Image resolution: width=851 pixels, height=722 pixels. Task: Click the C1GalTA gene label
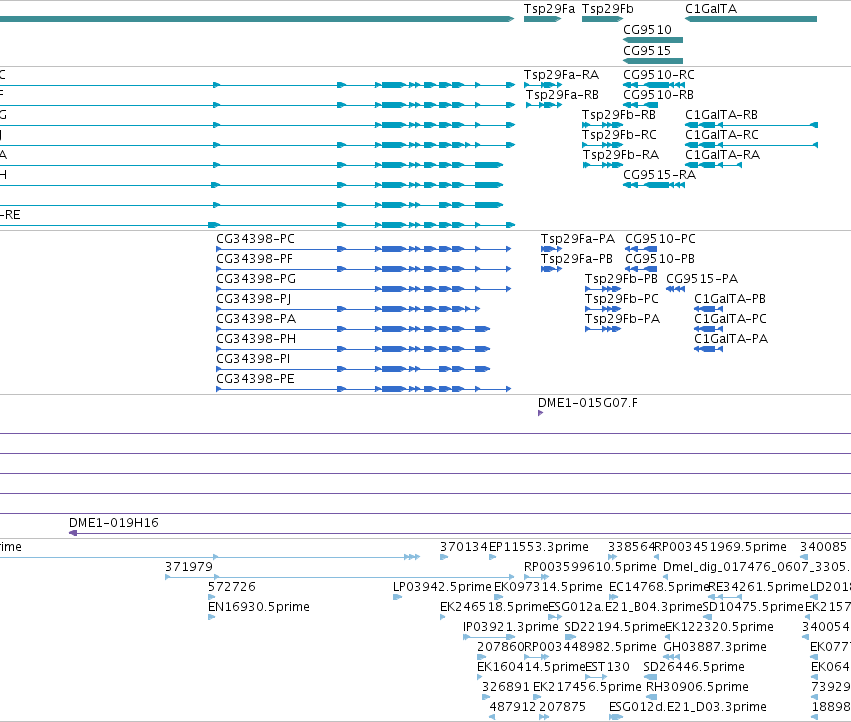pos(711,9)
